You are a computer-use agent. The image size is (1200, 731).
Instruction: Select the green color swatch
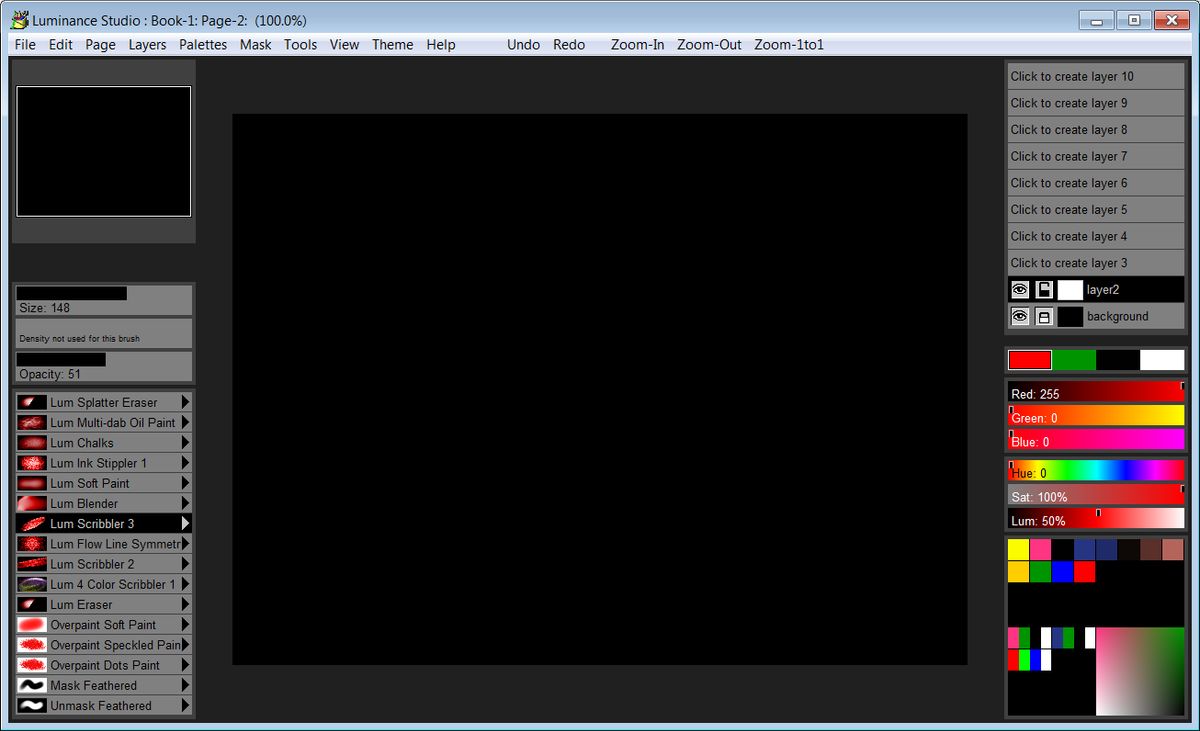(1074, 360)
